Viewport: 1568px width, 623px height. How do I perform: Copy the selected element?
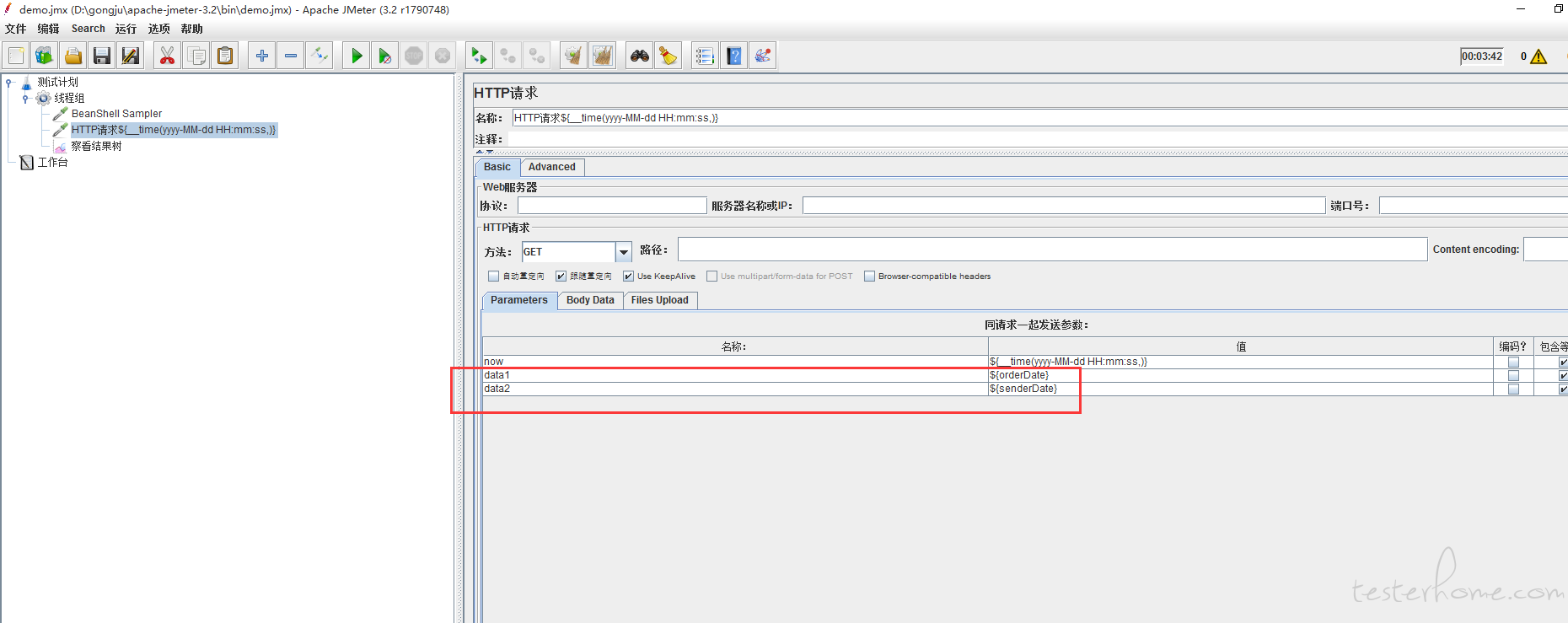point(196,56)
